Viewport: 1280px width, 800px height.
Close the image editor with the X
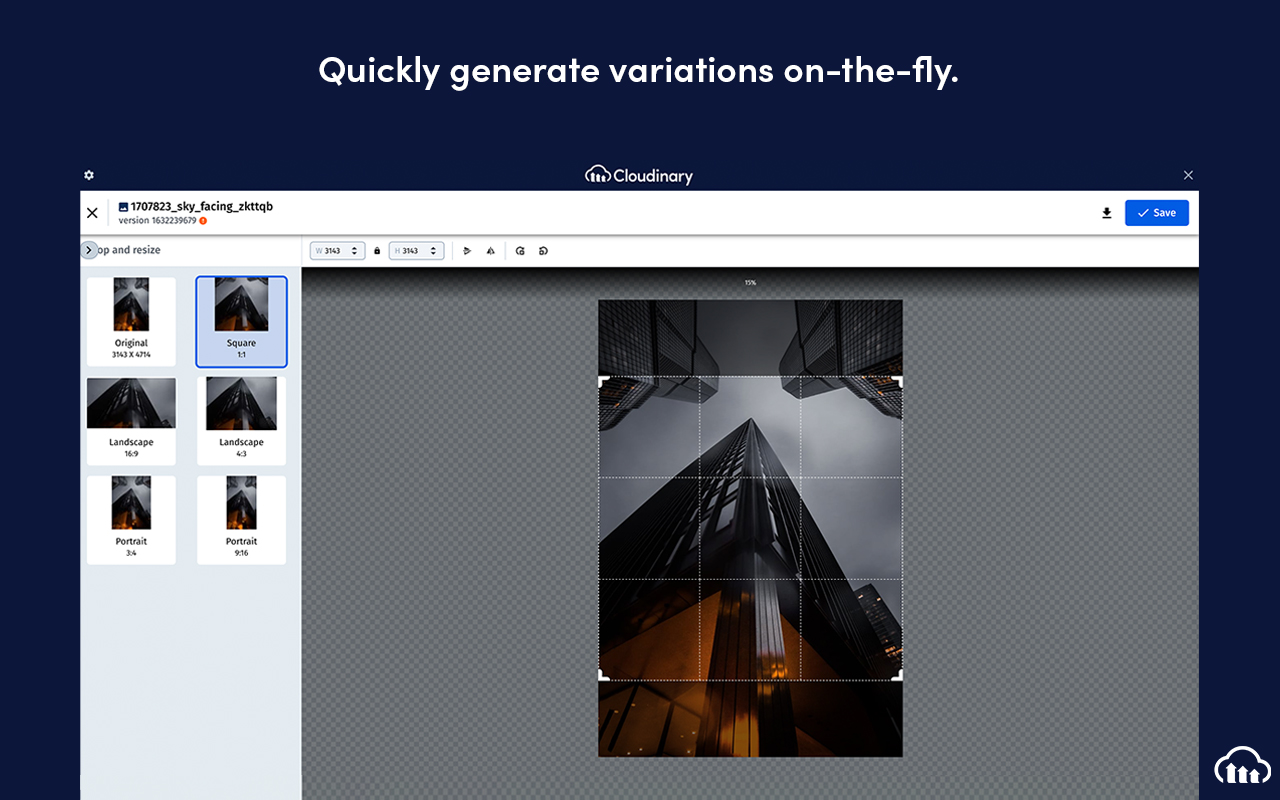point(92,213)
